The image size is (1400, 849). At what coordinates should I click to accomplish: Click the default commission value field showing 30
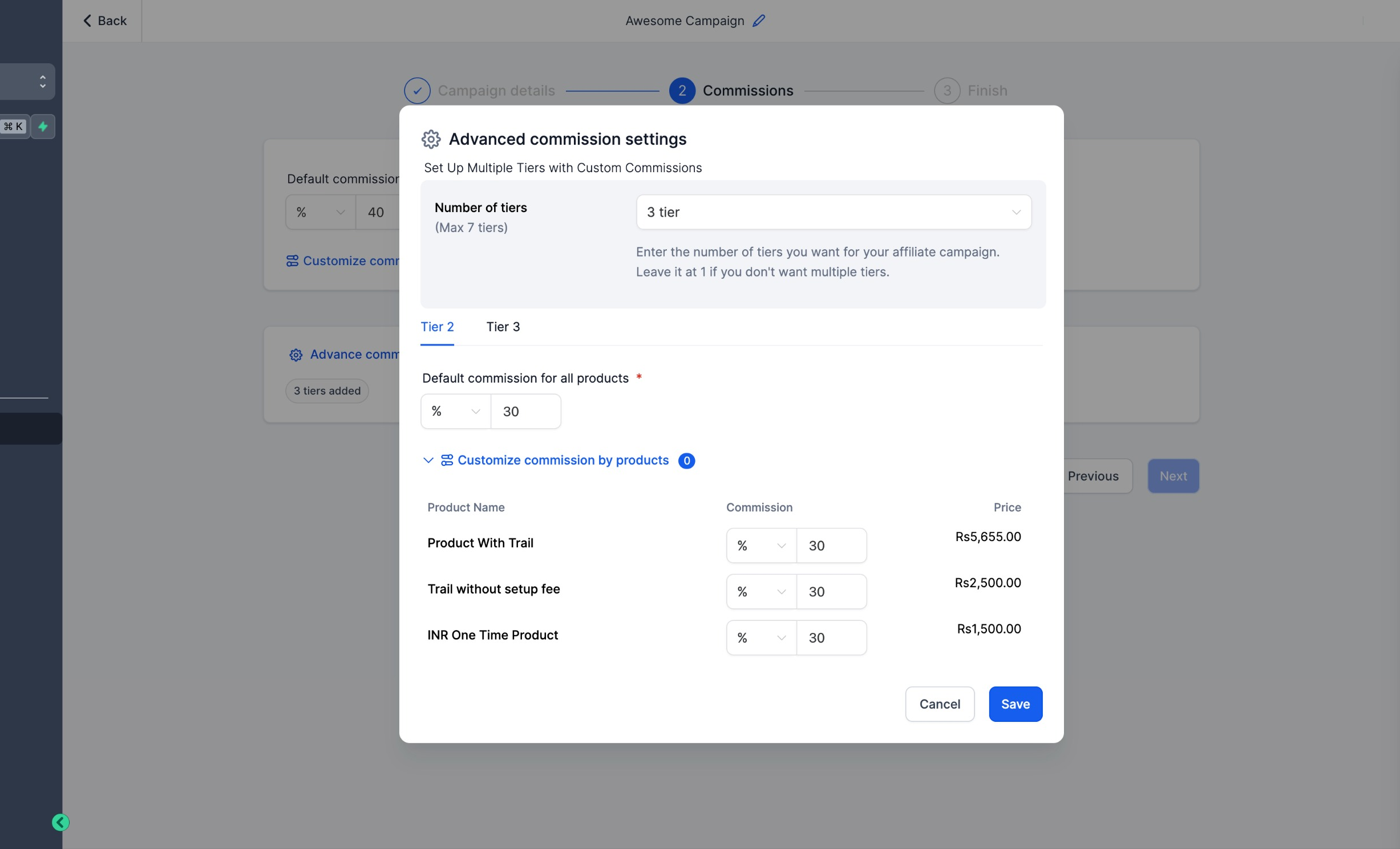[525, 411]
